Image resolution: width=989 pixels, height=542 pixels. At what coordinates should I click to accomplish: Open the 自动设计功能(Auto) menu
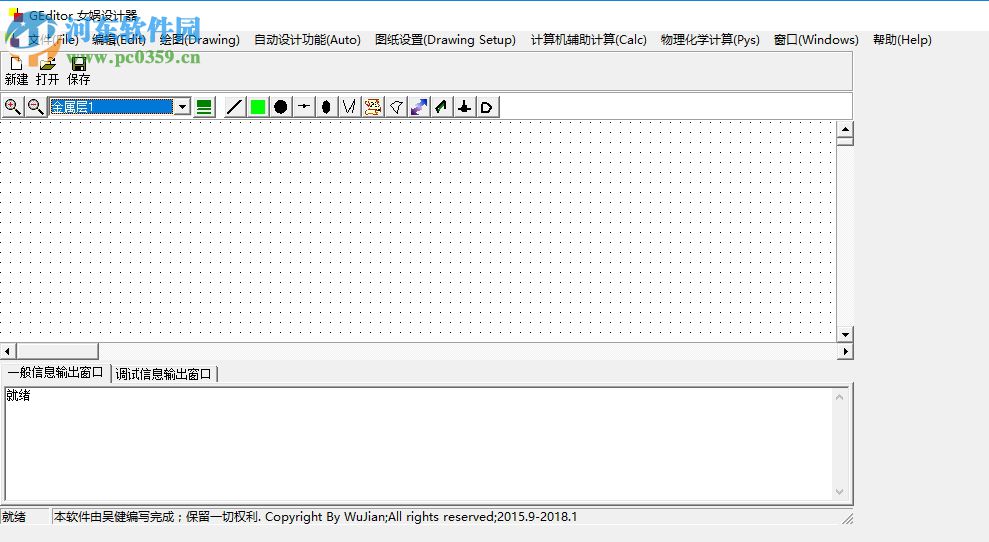tap(307, 40)
